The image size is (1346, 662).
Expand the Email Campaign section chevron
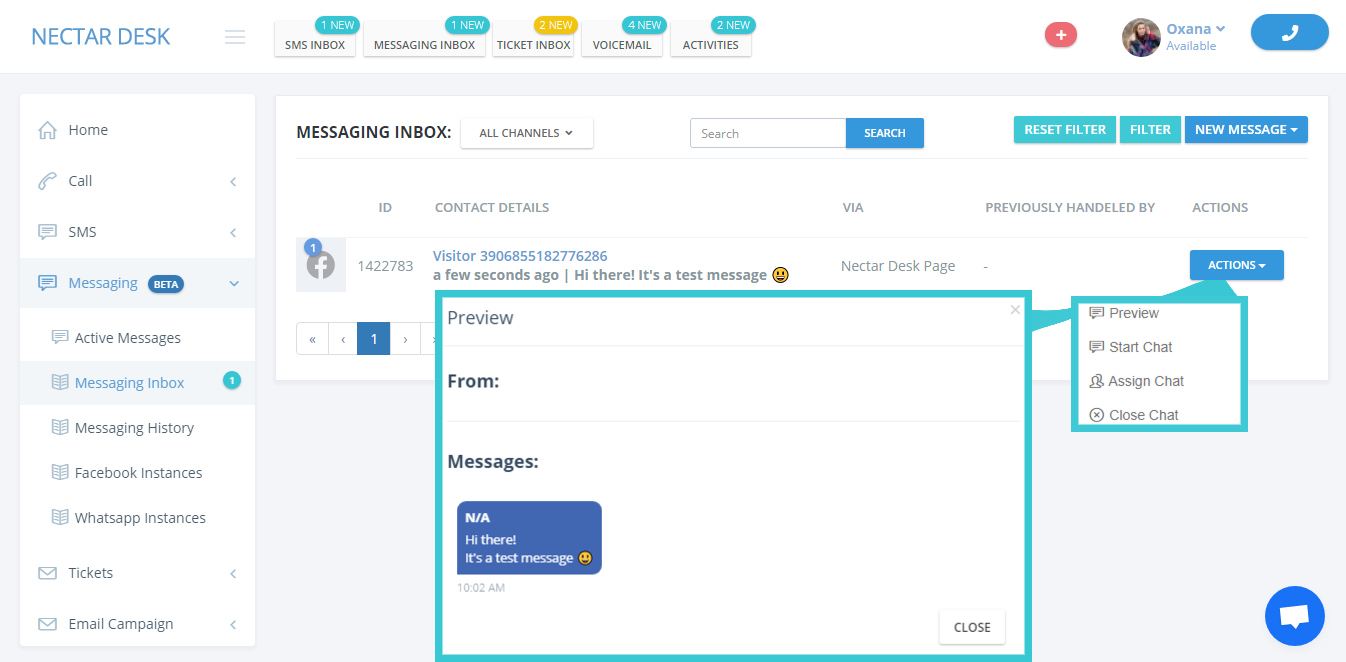(x=233, y=624)
